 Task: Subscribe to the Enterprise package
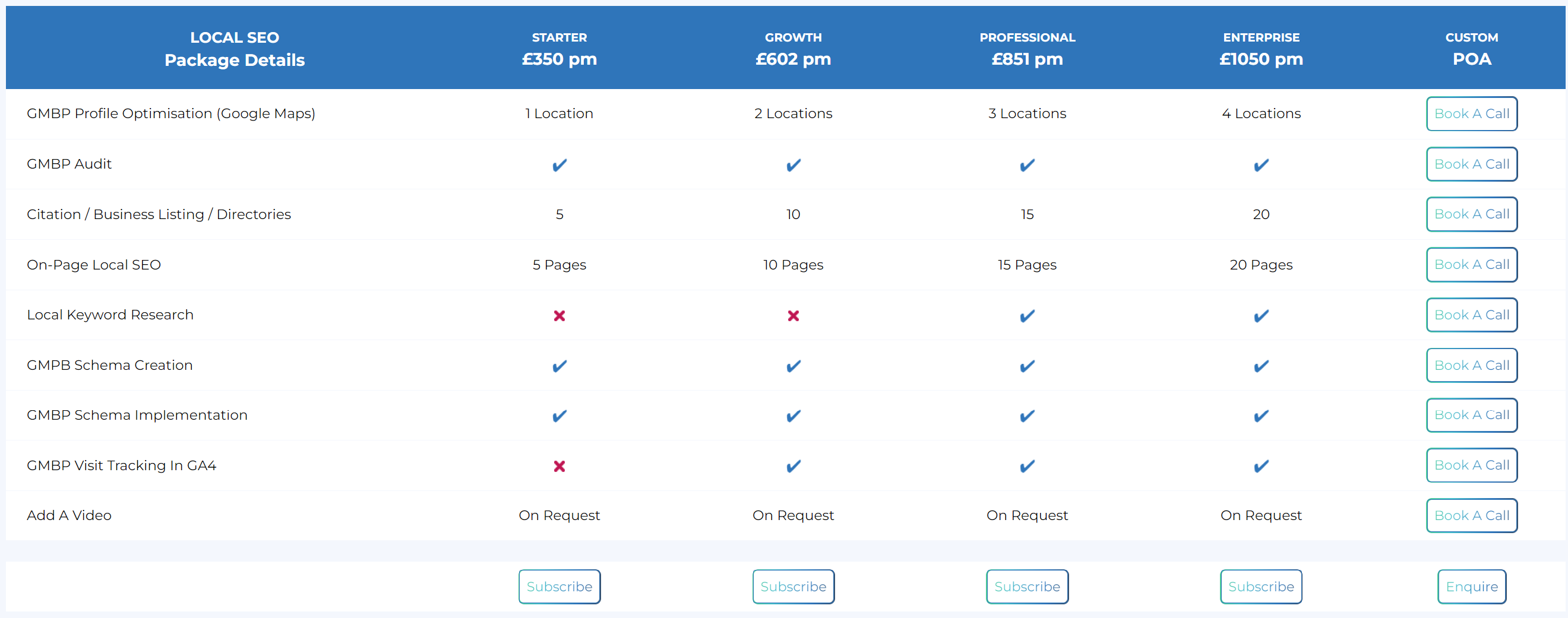point(1261,587)
